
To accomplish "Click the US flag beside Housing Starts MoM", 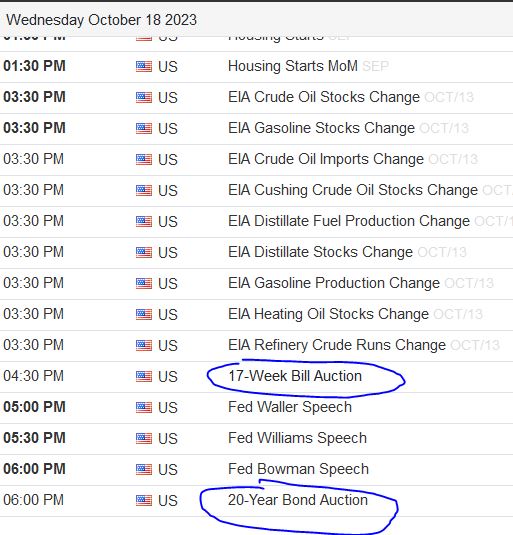I will pos(144,66).
